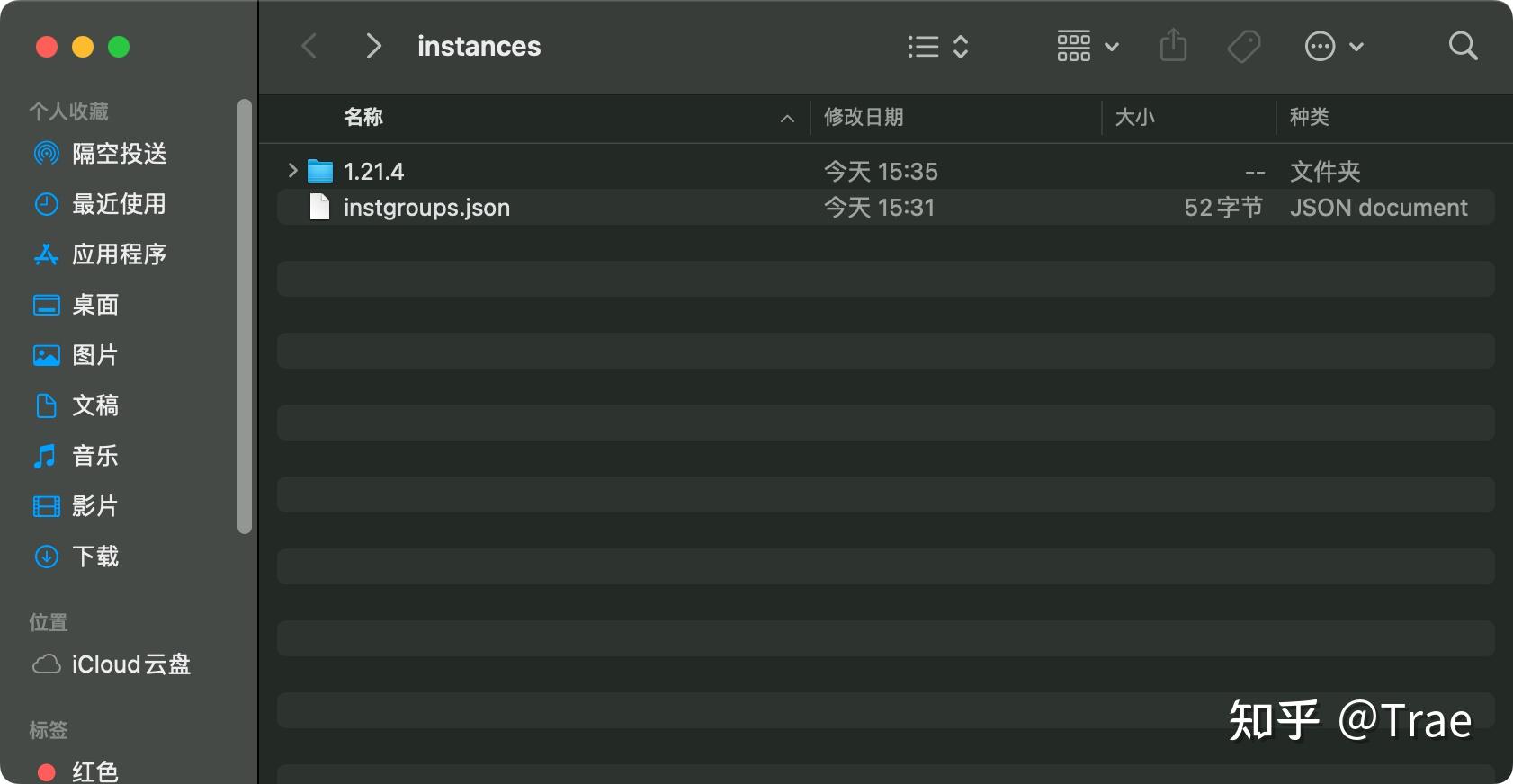Open Recents (最近使用) in sidebar
Screen dimensions: 1513x784
click(x=119, y=204)
